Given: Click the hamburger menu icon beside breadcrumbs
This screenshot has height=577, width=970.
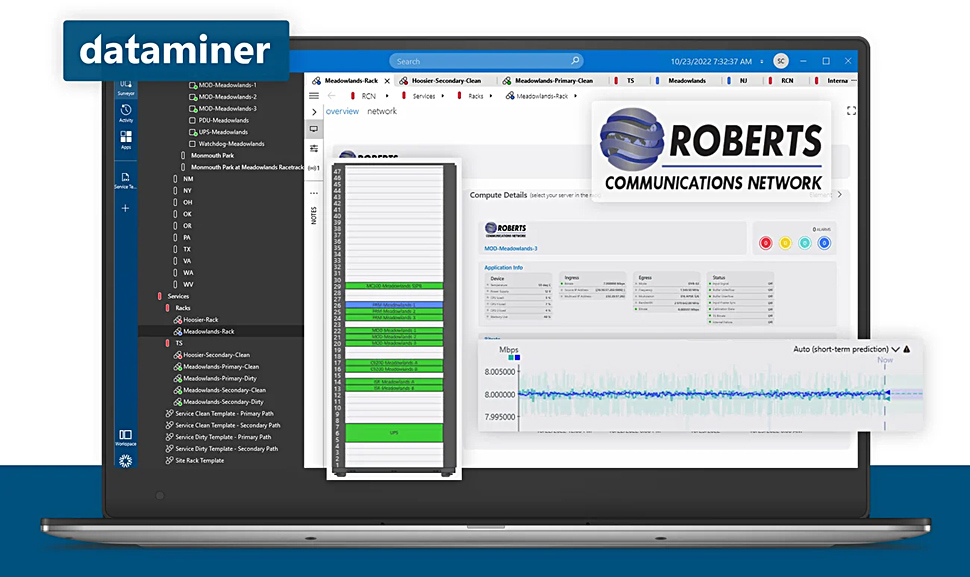Looking at the screenshot, I should [x=314, y=96].
